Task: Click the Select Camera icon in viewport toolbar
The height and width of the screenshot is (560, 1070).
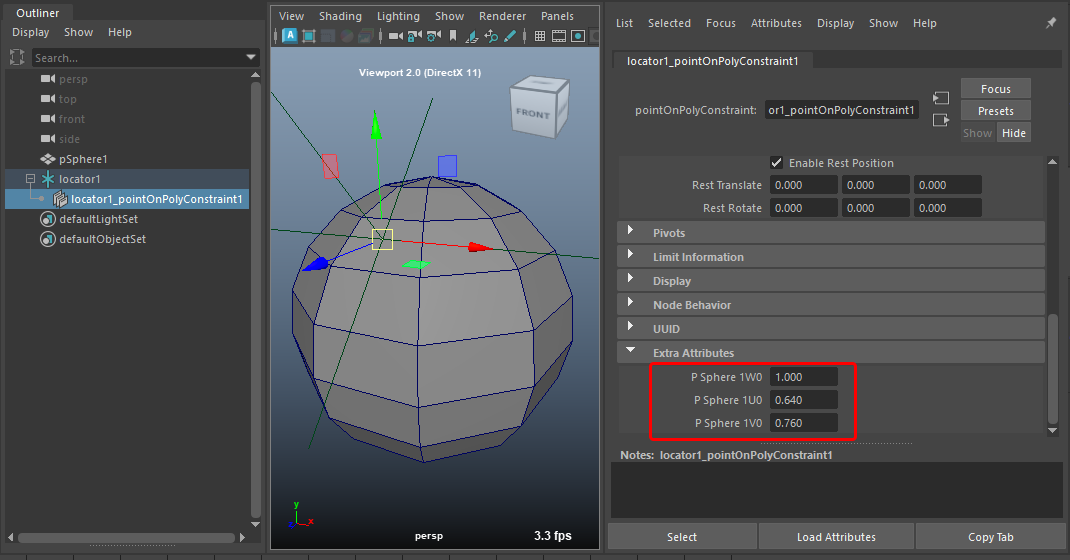Action: pyautogui.click(x=395, y=36)
